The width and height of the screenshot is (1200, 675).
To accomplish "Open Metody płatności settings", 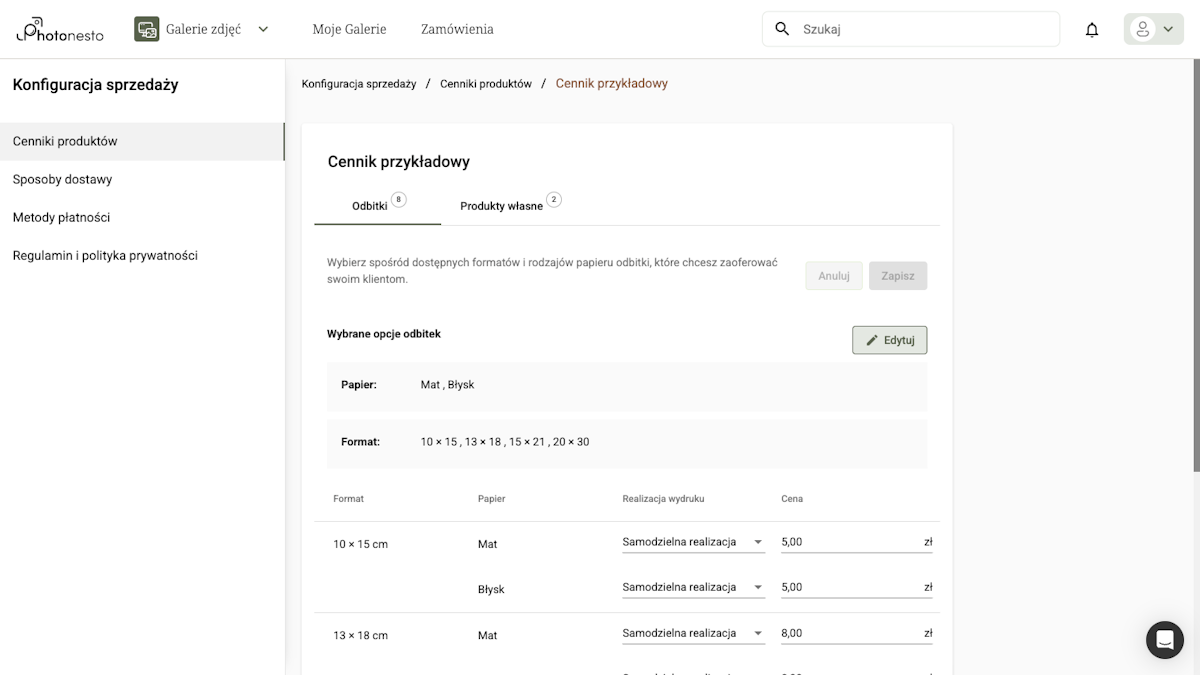I will 61,218.
